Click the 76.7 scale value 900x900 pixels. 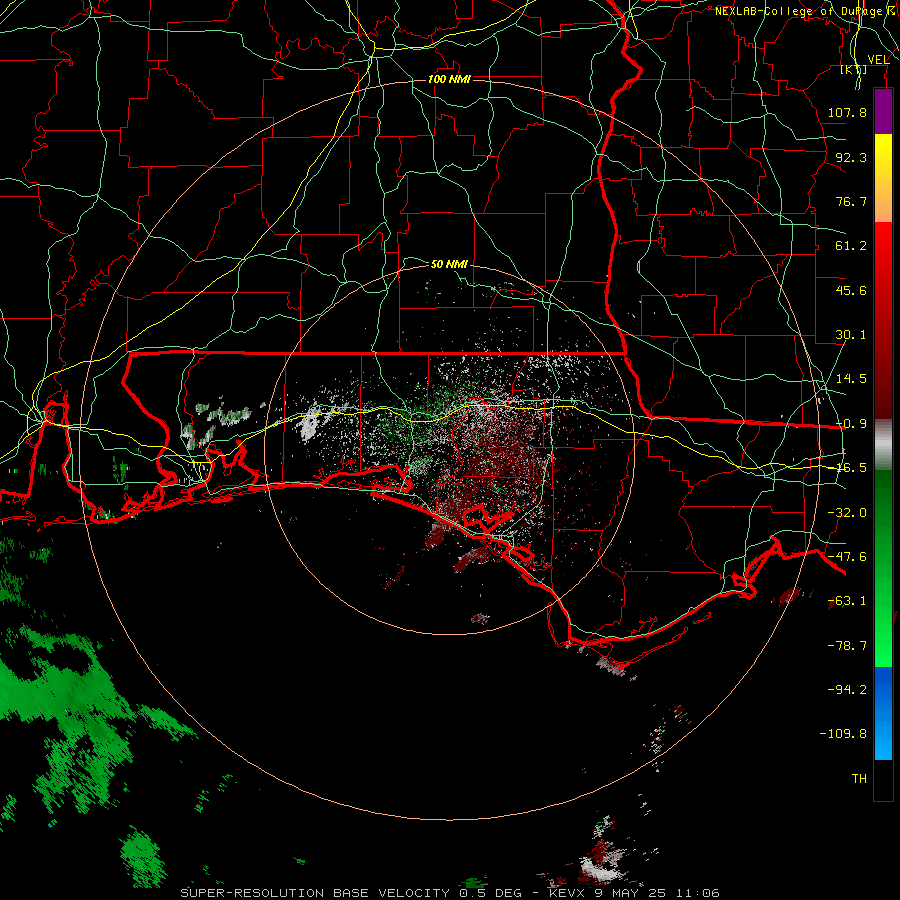click(x=851, y=201)
